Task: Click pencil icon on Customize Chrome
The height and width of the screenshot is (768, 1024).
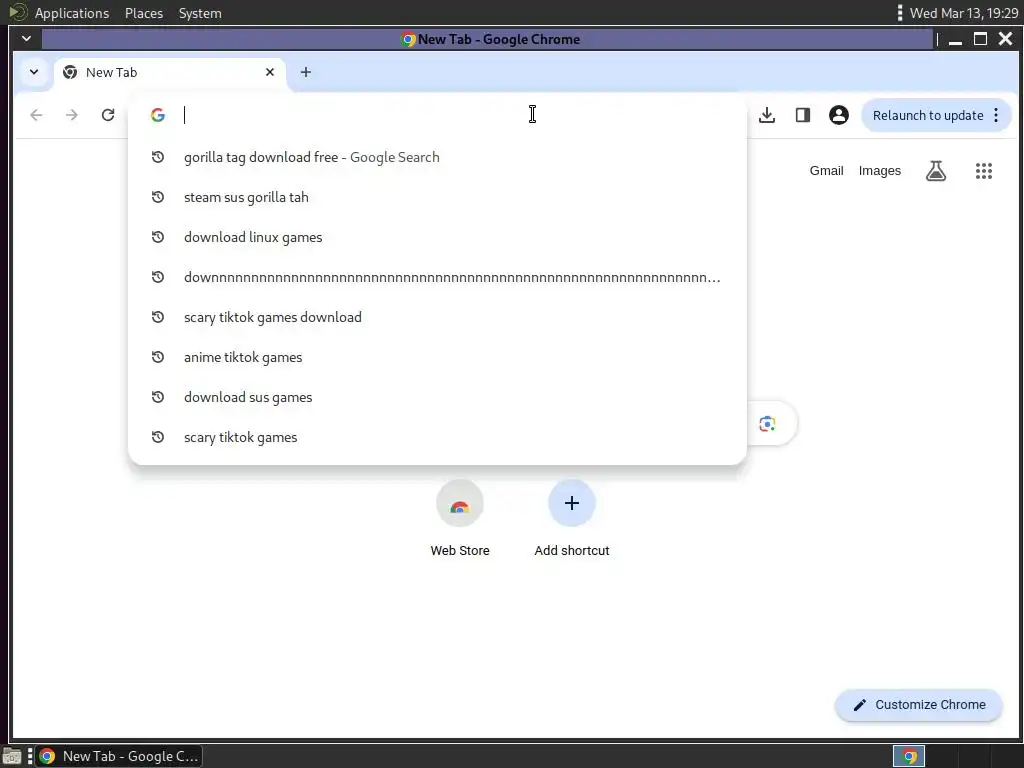Action: [860, 705]
